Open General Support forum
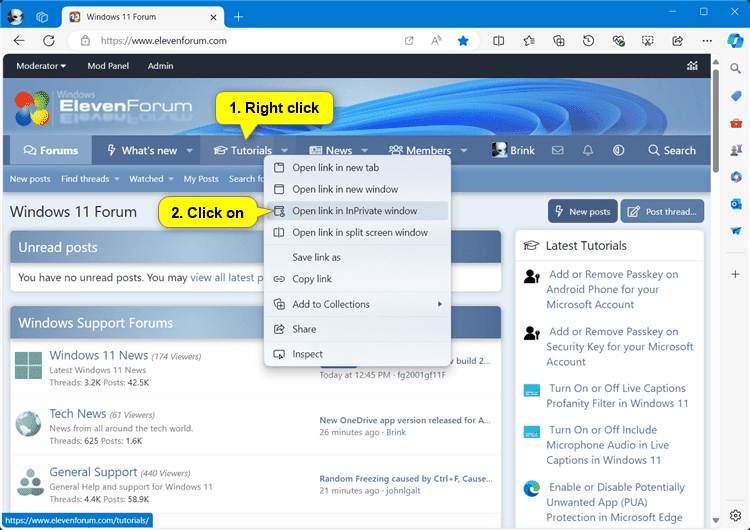The width and height of the screenshot is (750, 530). point(93,472)
